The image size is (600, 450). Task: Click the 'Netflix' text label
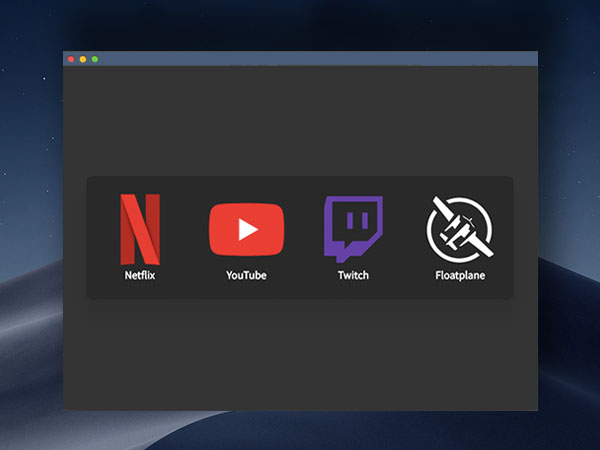[x=140, y=275]
